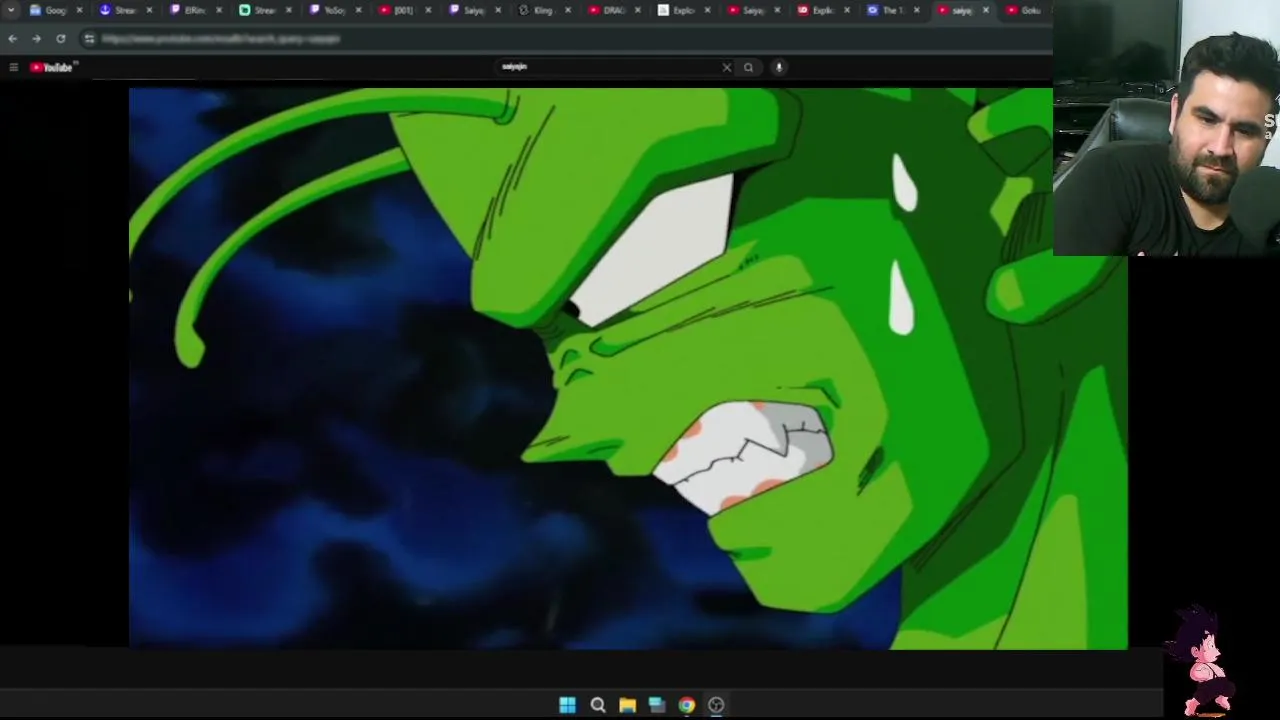Close the YoSoy tab
1280x720 pixels.
[358, 10]
